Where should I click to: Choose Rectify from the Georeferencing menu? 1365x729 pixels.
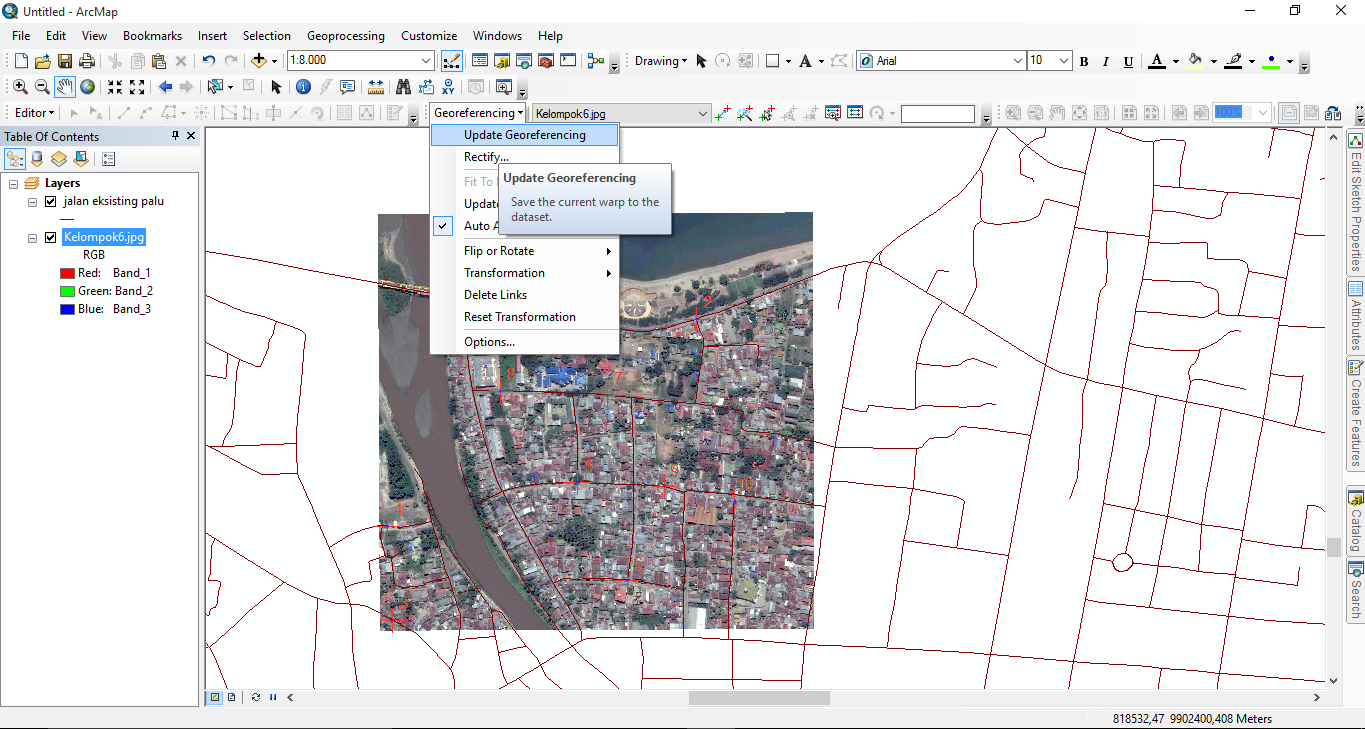pyautogui.click(x=486, y=157)
